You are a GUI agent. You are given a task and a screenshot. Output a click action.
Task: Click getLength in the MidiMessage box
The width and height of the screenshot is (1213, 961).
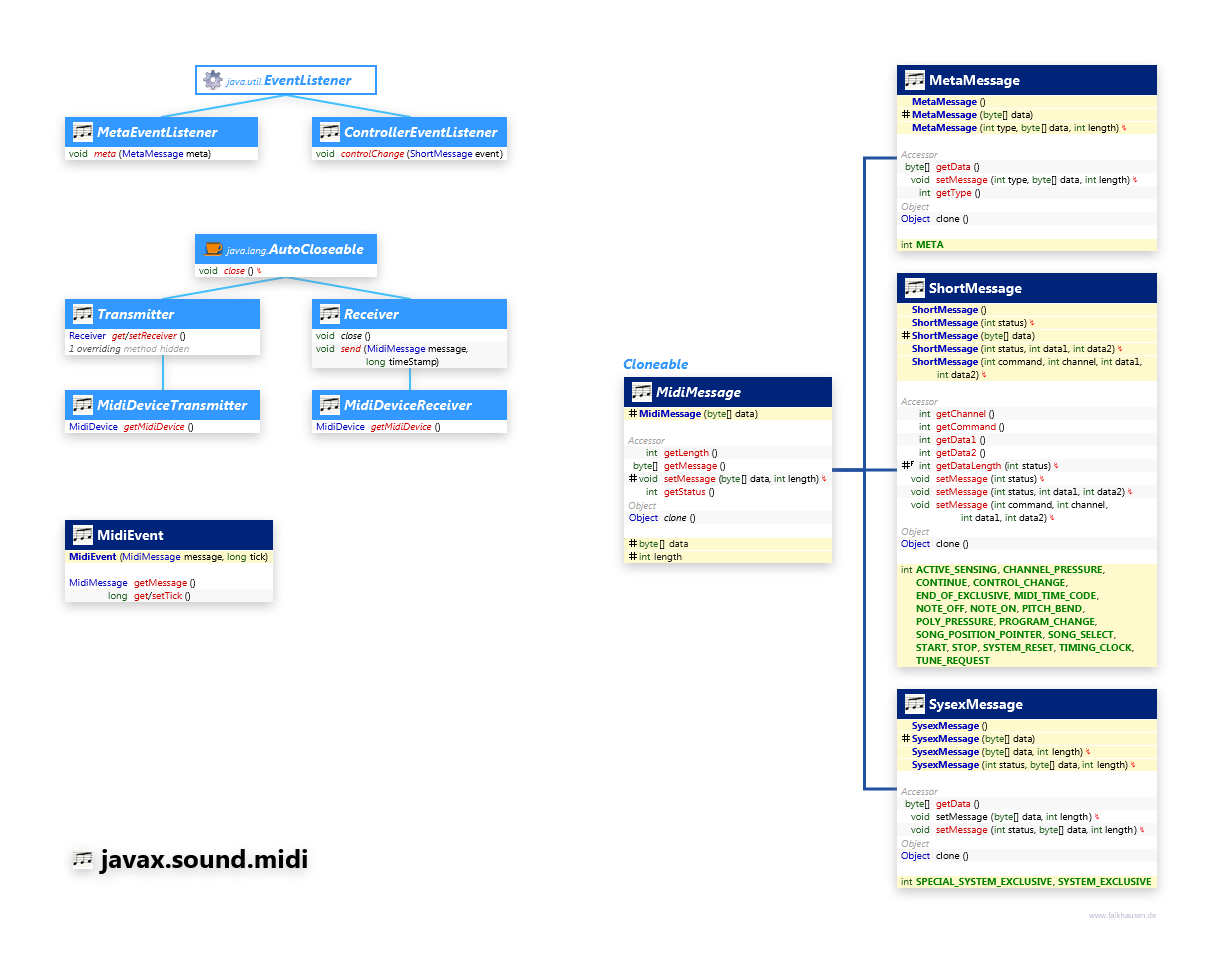686,453
